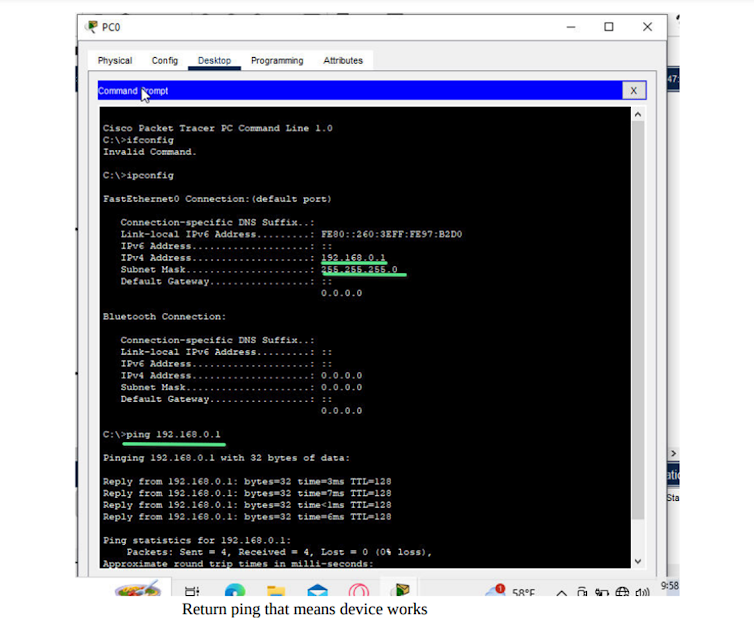The width and height of the screenshot is (754, 620).
Task: Click the up arrow of the terminal scrollbar
Action: 638,114
